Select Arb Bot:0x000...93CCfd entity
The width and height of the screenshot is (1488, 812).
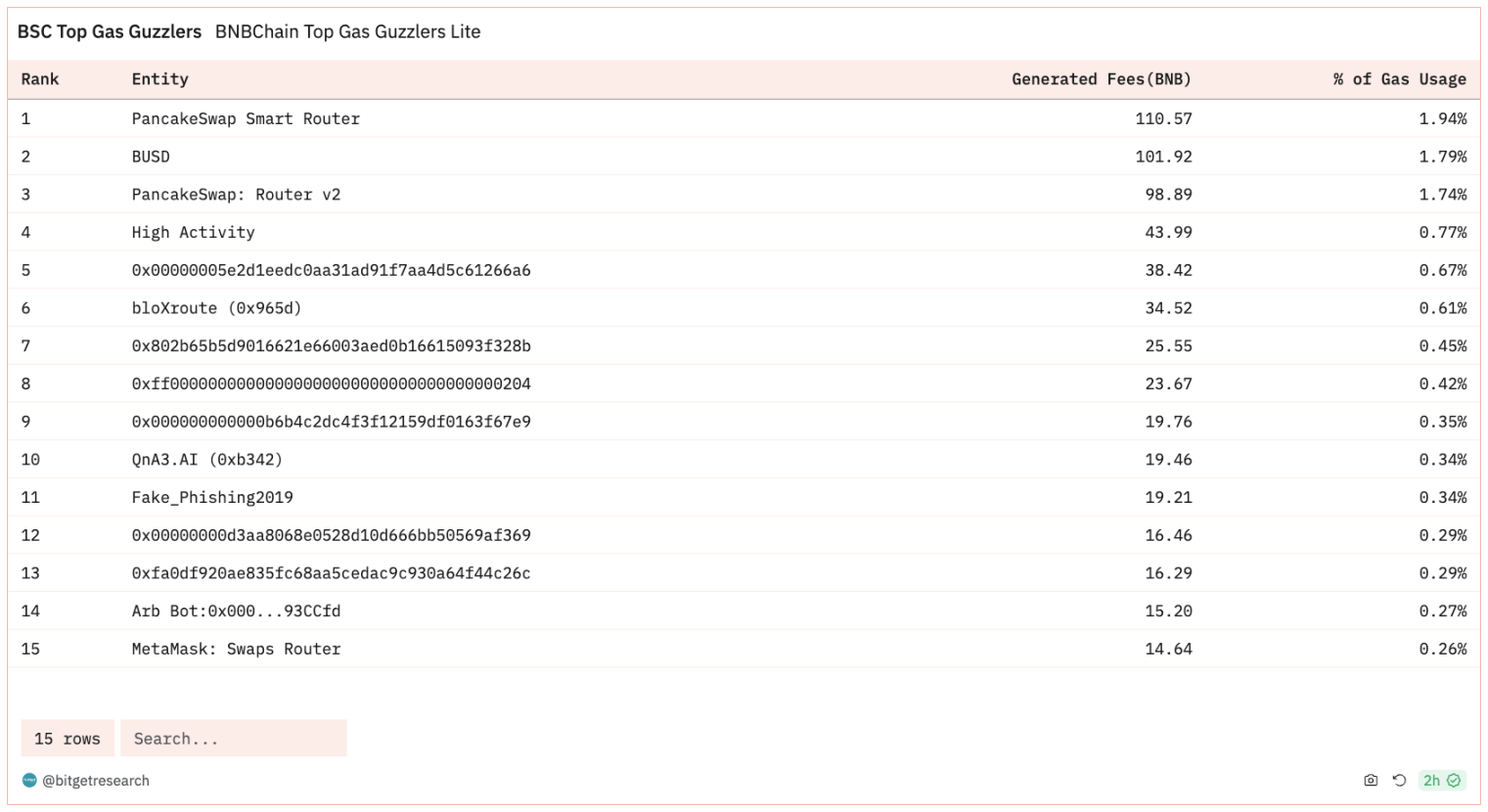(237, 610)
